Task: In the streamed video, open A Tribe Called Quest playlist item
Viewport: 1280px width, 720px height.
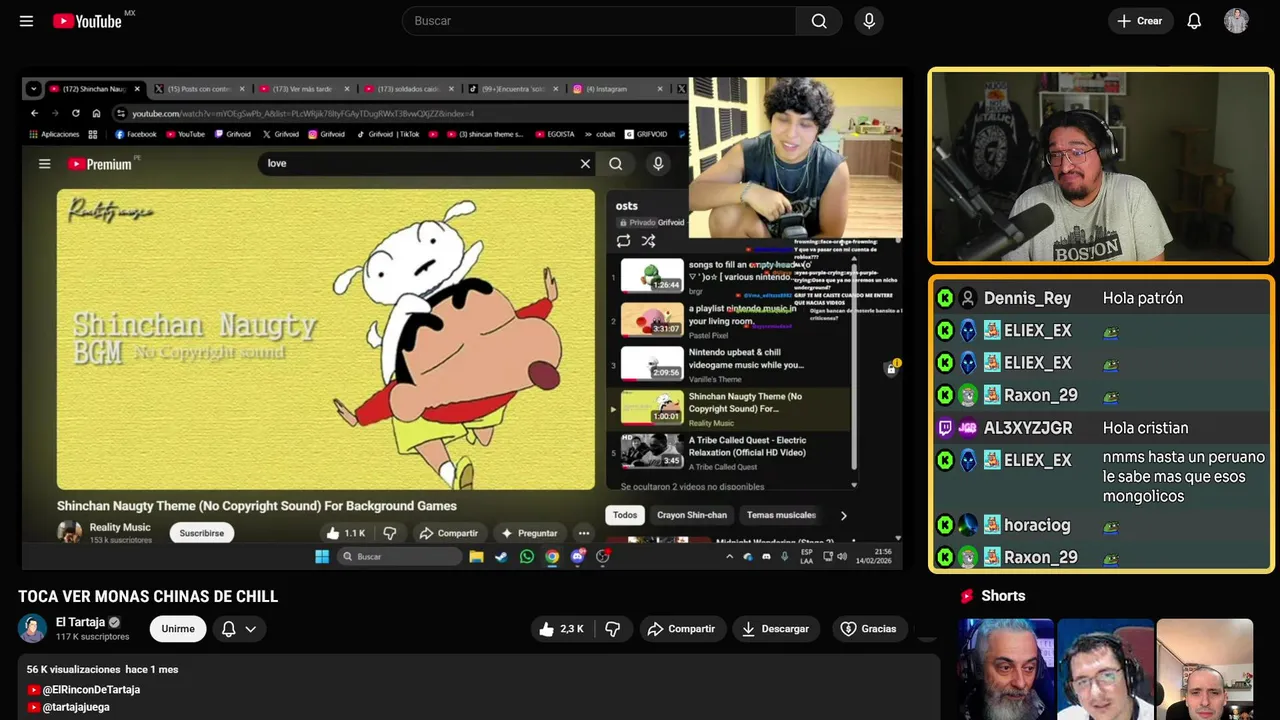Action: pyautogui.click(x=730, y=452)
